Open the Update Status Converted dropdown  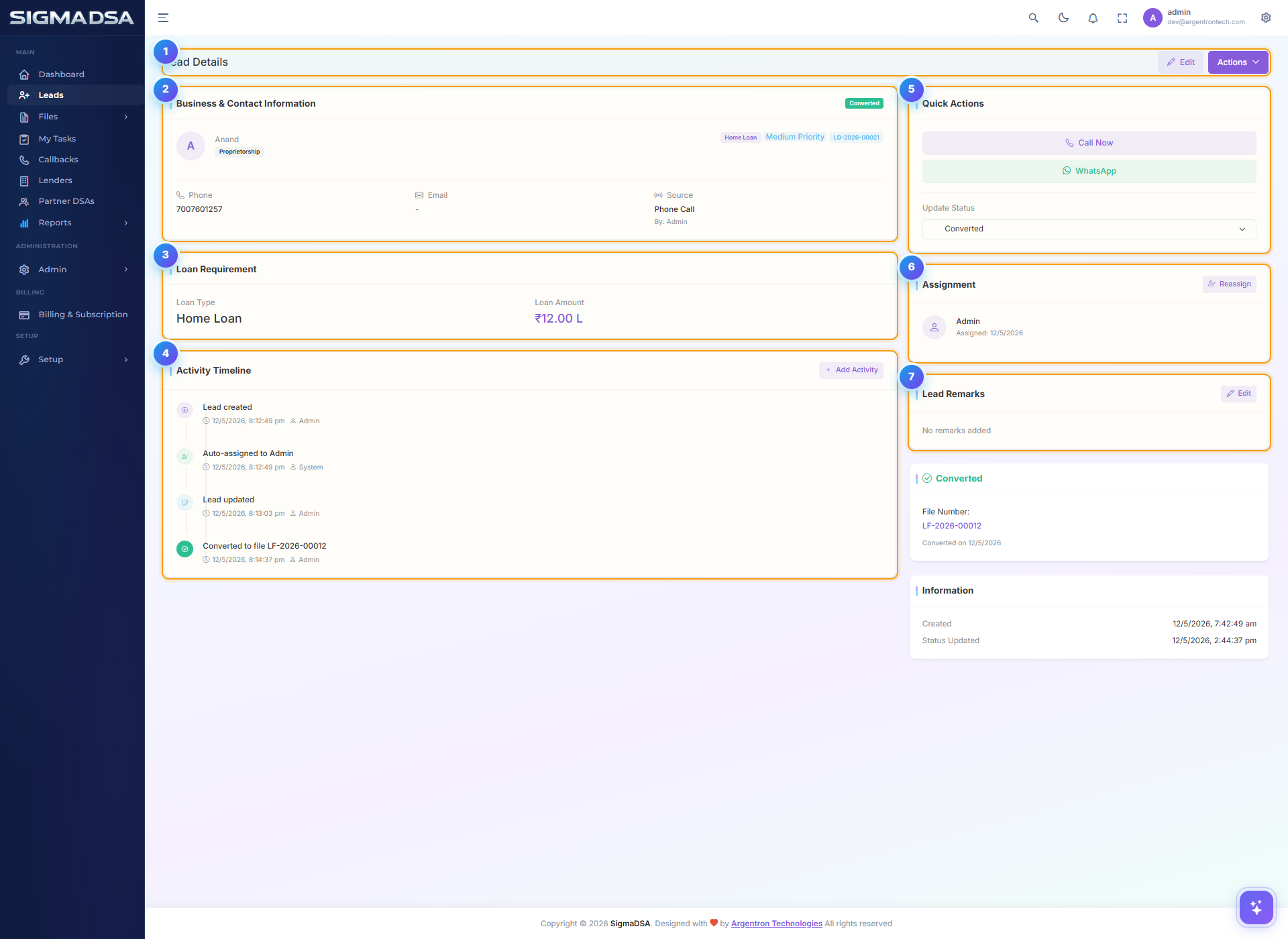tap(1089, 229)
